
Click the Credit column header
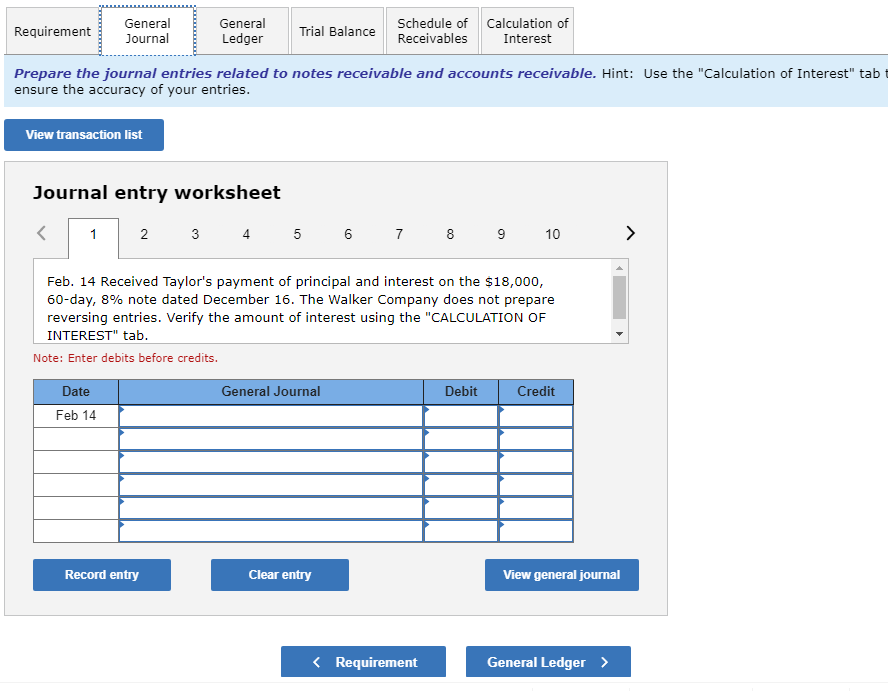pyautogui.click(x=536, y=392)
